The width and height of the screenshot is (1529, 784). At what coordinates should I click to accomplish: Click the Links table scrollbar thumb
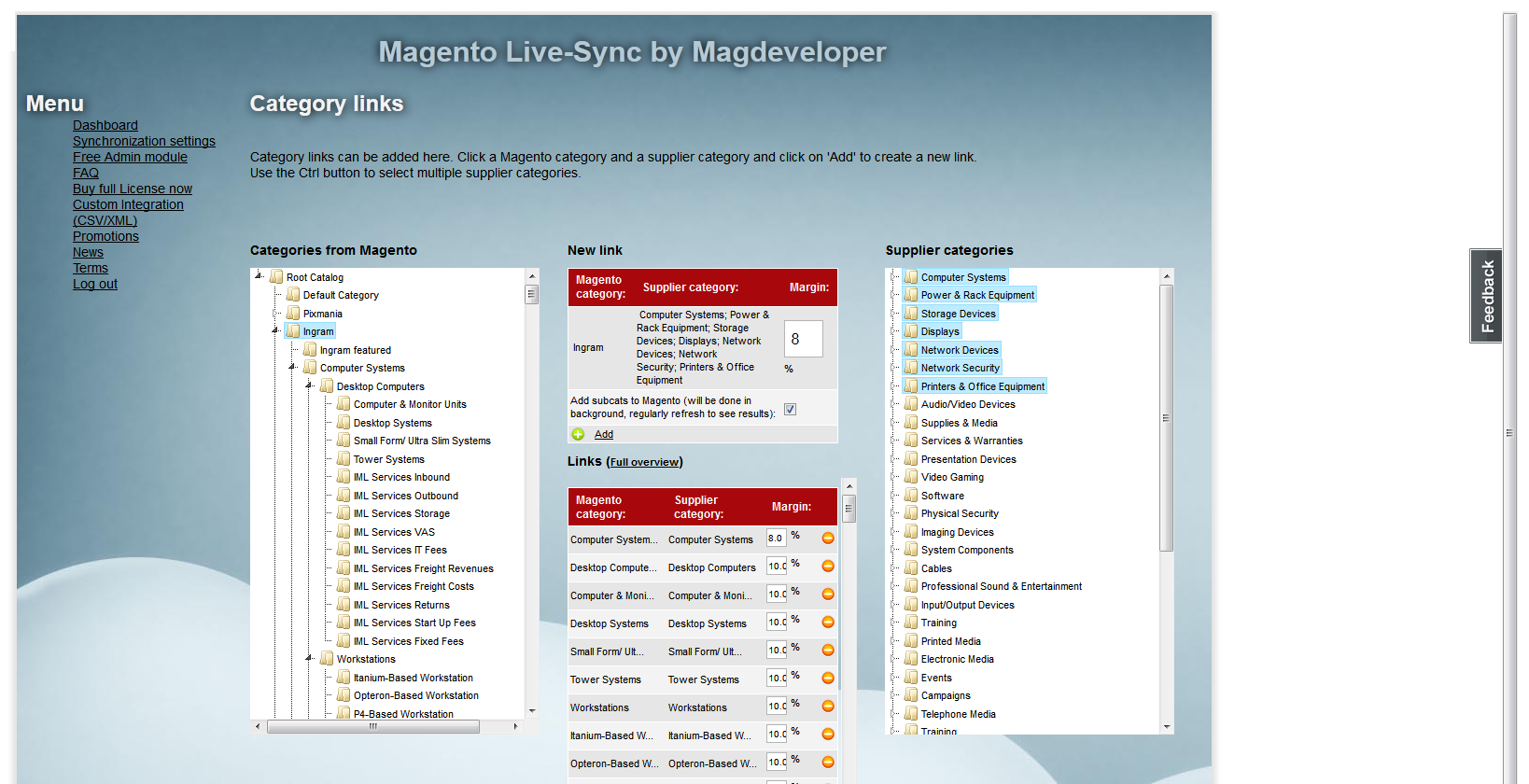click(849, 509)
